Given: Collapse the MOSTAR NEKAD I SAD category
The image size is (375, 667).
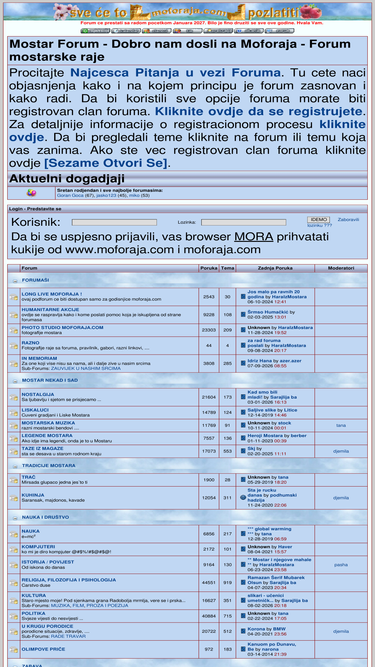Looking at the screenshot, I should [14, 381].
